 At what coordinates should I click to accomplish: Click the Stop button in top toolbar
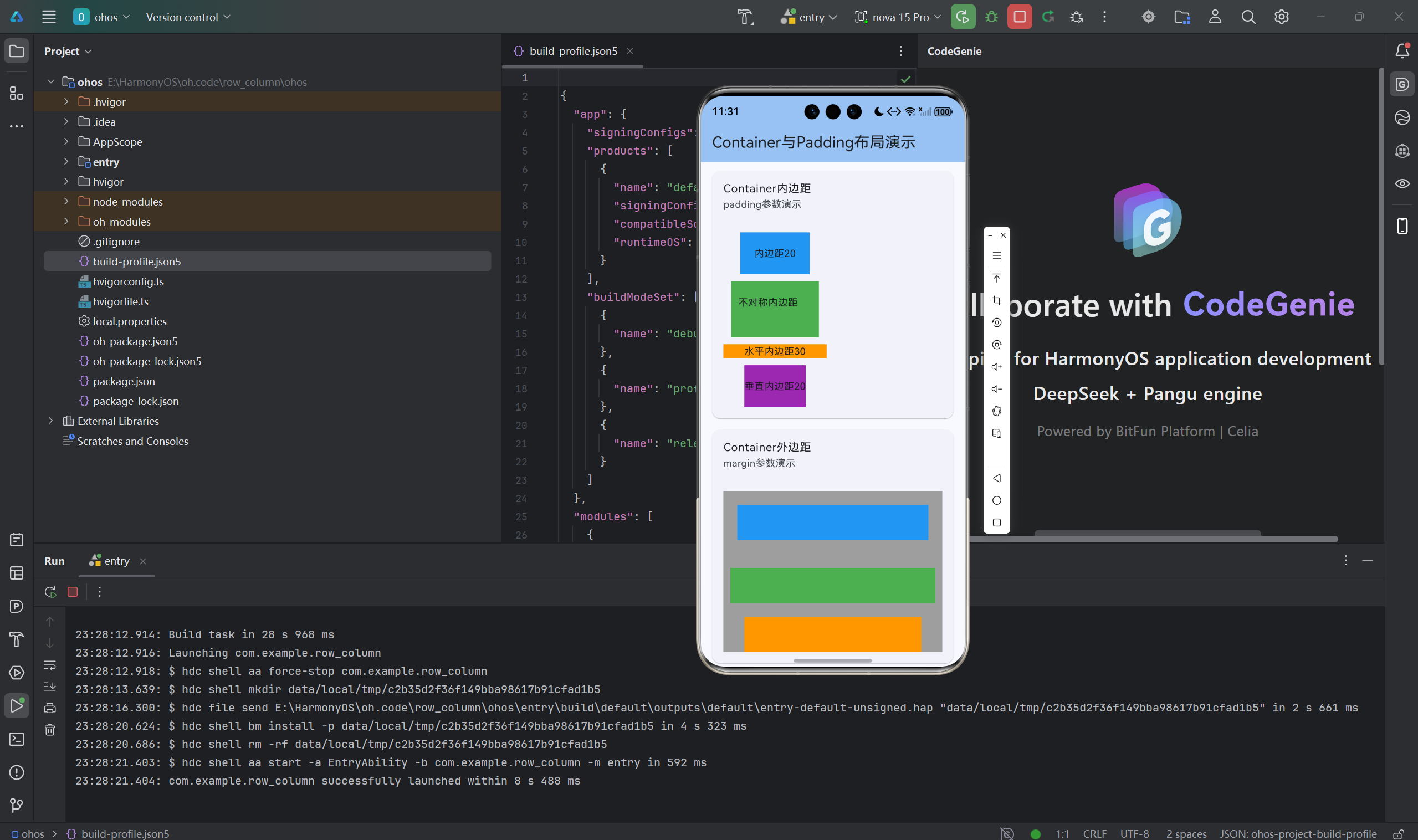tap(1019, 17)
